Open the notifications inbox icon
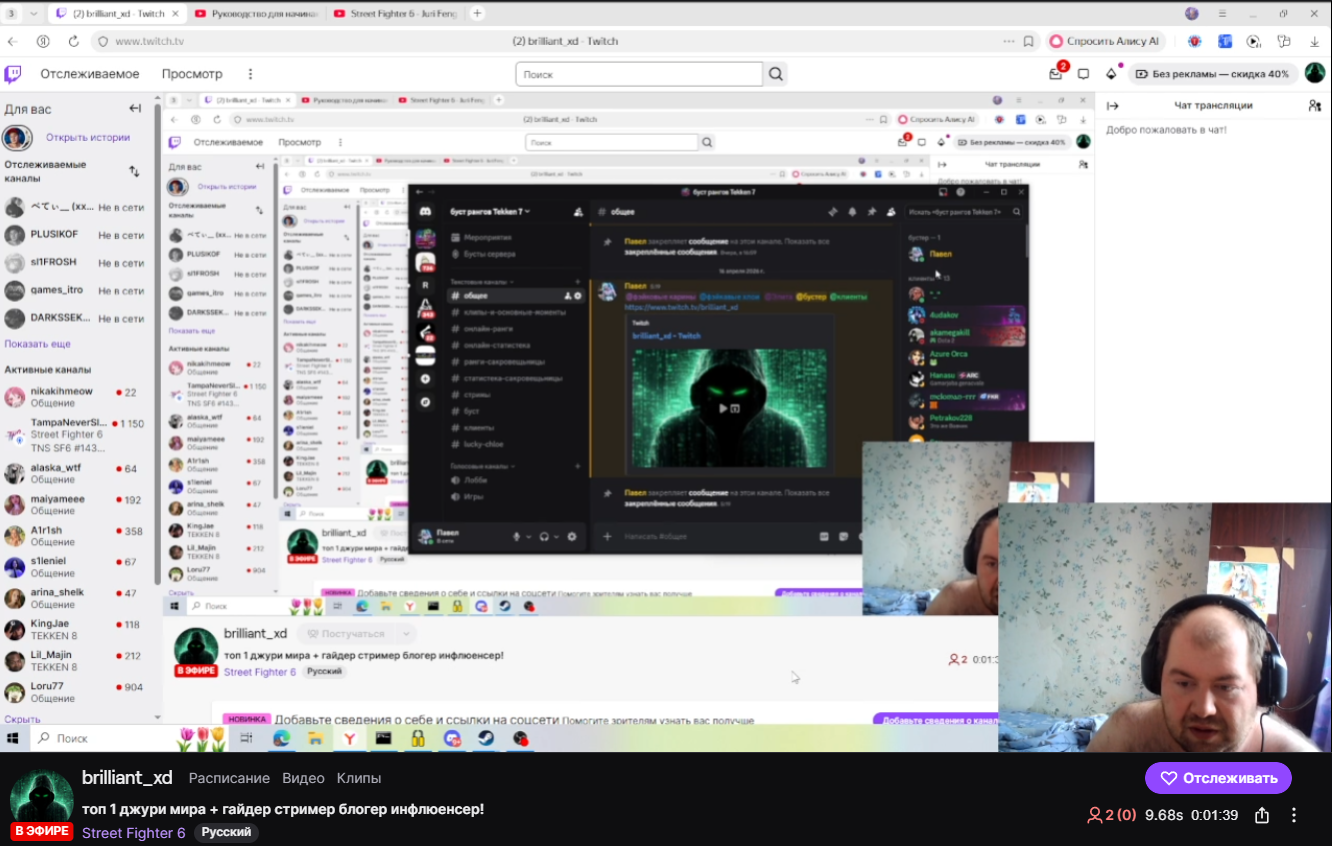This screenshot has width=1332, height=846. pos(1055,74)
